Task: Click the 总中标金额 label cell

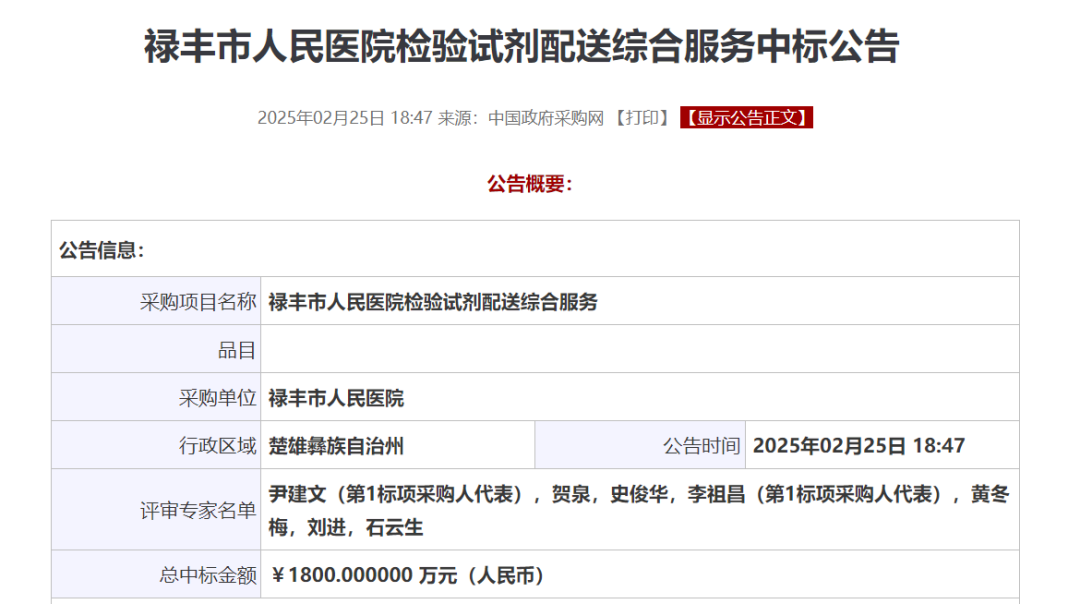Action: click(x=156, y=574)
